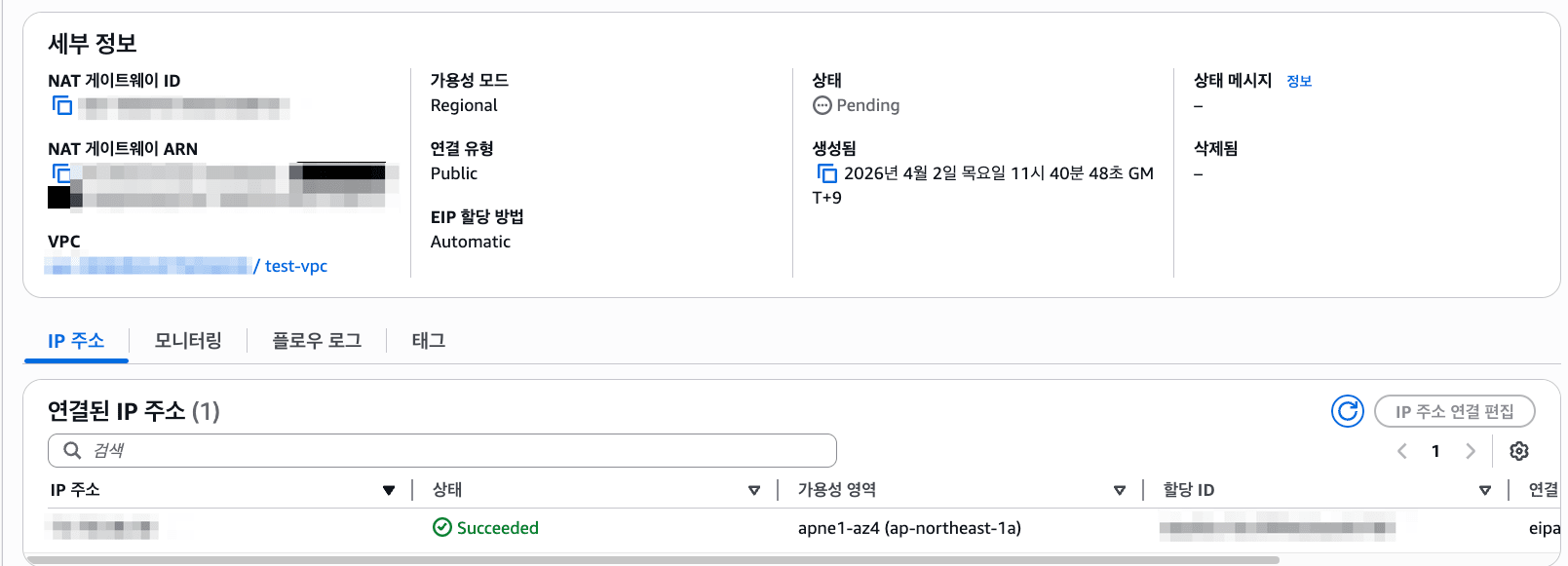
Task: Sort by IP 주소 column
Action: click(x=389, y=490)
